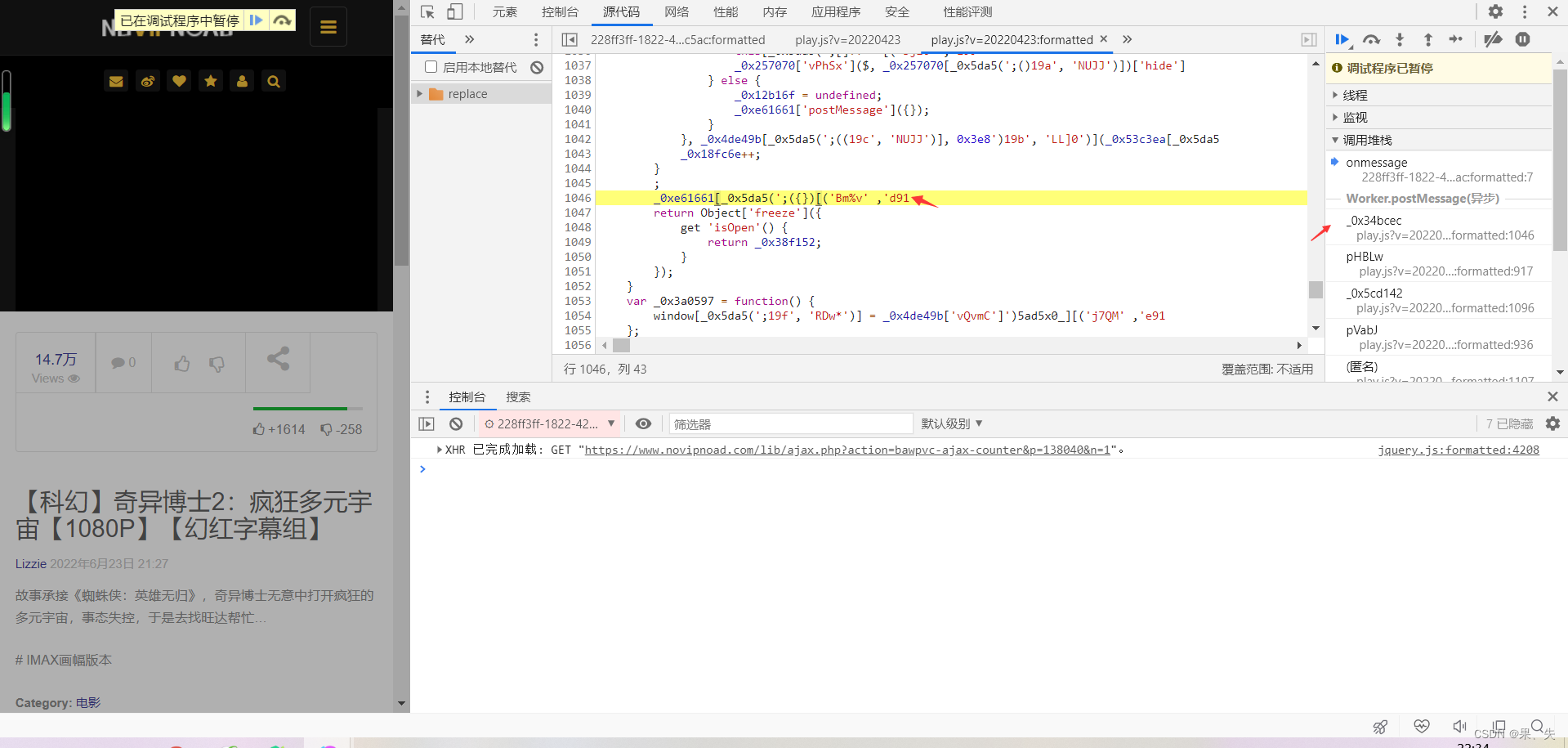
Task: Open the 性能评测 tab
Action: (x=967, y=11)
